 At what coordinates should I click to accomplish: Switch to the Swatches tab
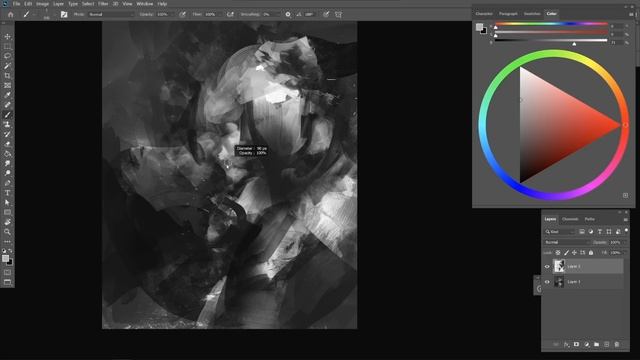tap(532, 14)
